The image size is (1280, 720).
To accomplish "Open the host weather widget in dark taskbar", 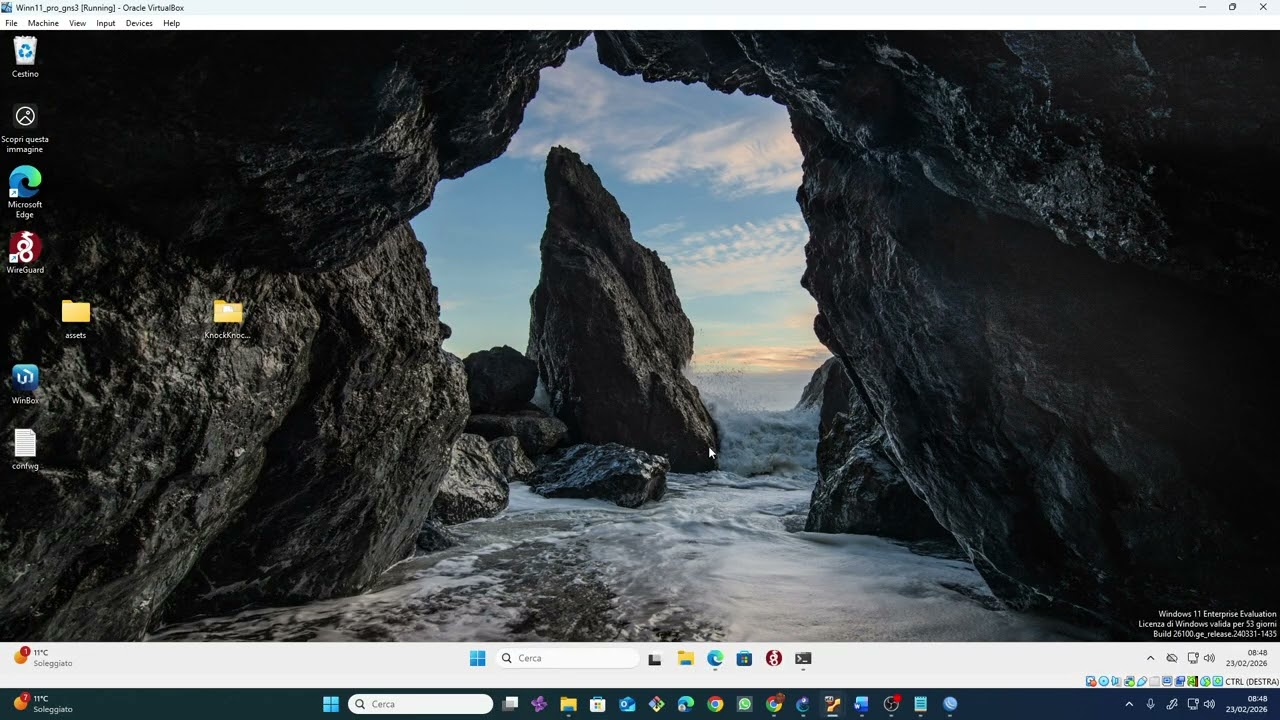I will pyautogui.click(x=43, y=703).
